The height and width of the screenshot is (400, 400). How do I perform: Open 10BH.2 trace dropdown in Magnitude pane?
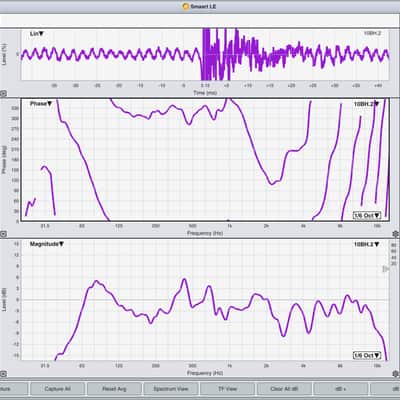click(366, 244)
